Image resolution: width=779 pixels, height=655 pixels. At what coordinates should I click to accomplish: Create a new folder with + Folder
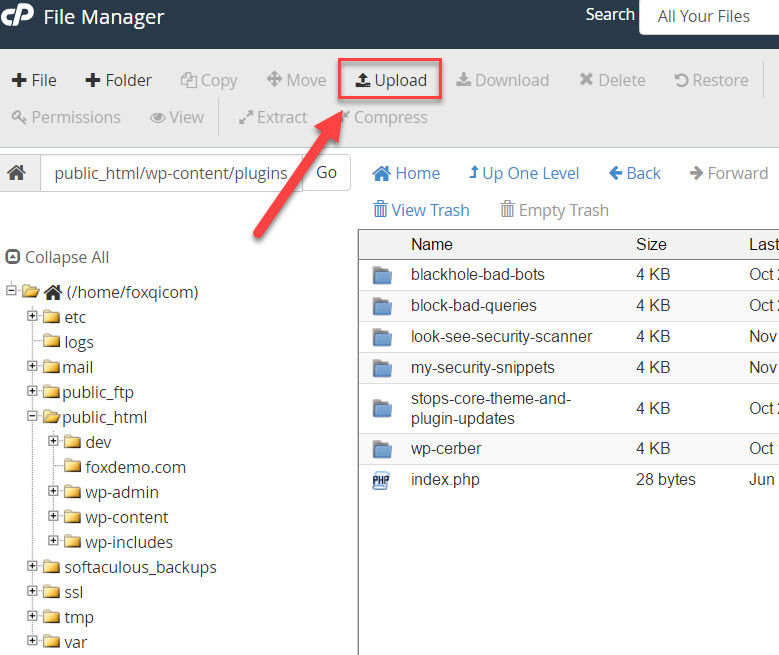tap(118, 80)
